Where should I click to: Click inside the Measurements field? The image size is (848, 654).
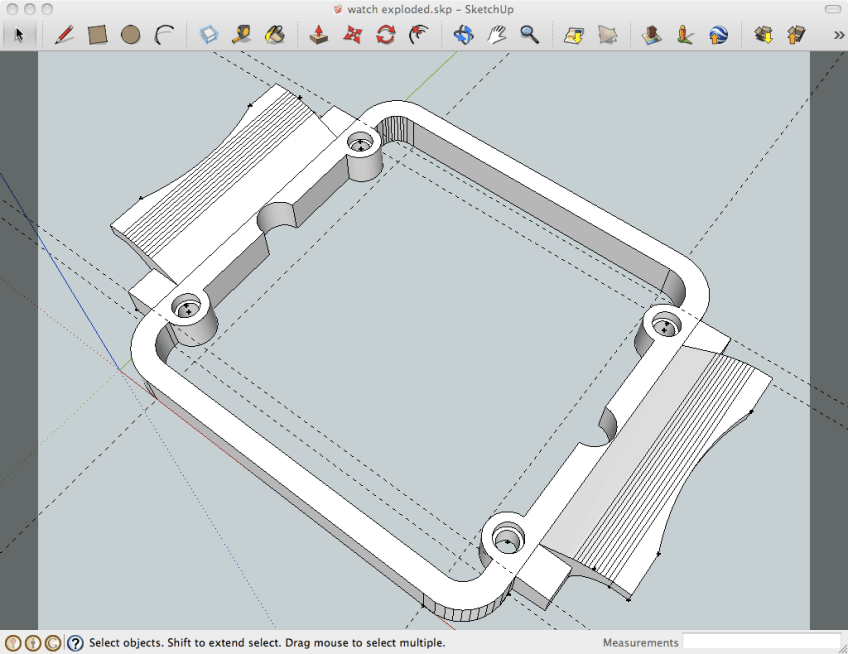point(760,643)
